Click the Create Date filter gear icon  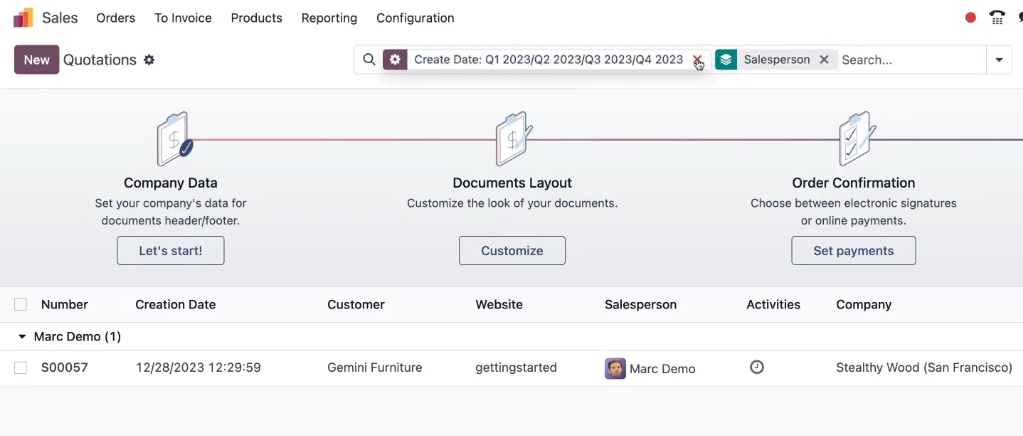[x=395, y=59]
